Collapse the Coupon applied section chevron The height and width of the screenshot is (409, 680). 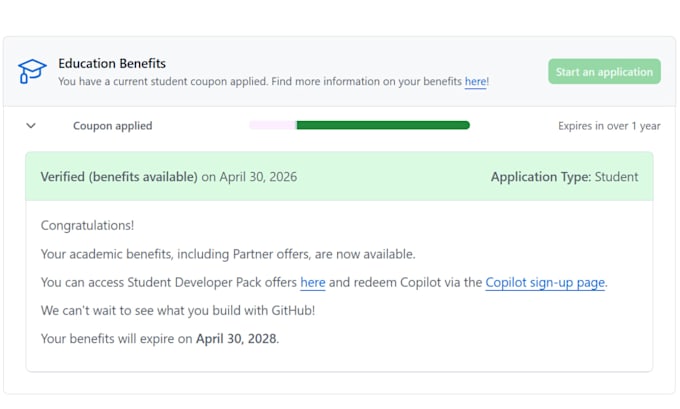pos(31,126)
